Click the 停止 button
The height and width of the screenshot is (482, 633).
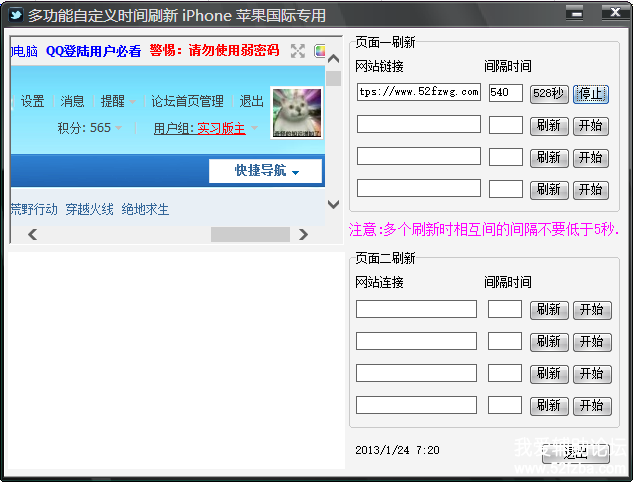(591, 94)
